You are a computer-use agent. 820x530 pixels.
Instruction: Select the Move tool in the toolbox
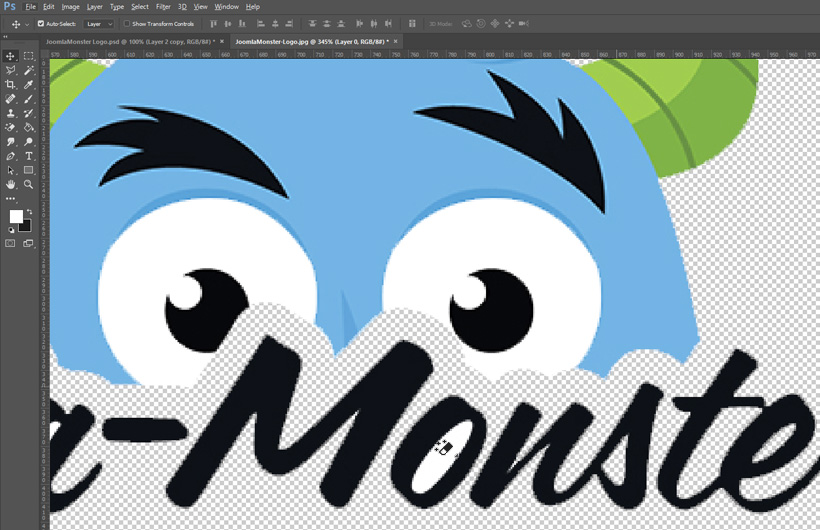click(x=10, y=56)
